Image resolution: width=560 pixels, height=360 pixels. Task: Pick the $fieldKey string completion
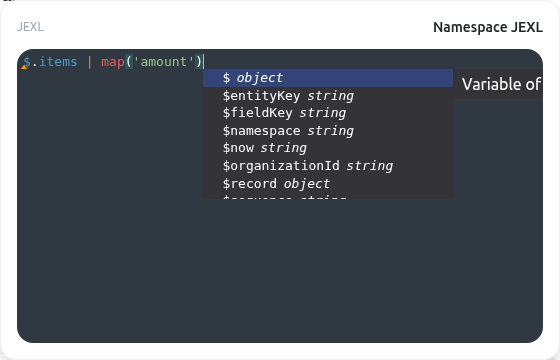pyautogui.click(x=328, y=113)
